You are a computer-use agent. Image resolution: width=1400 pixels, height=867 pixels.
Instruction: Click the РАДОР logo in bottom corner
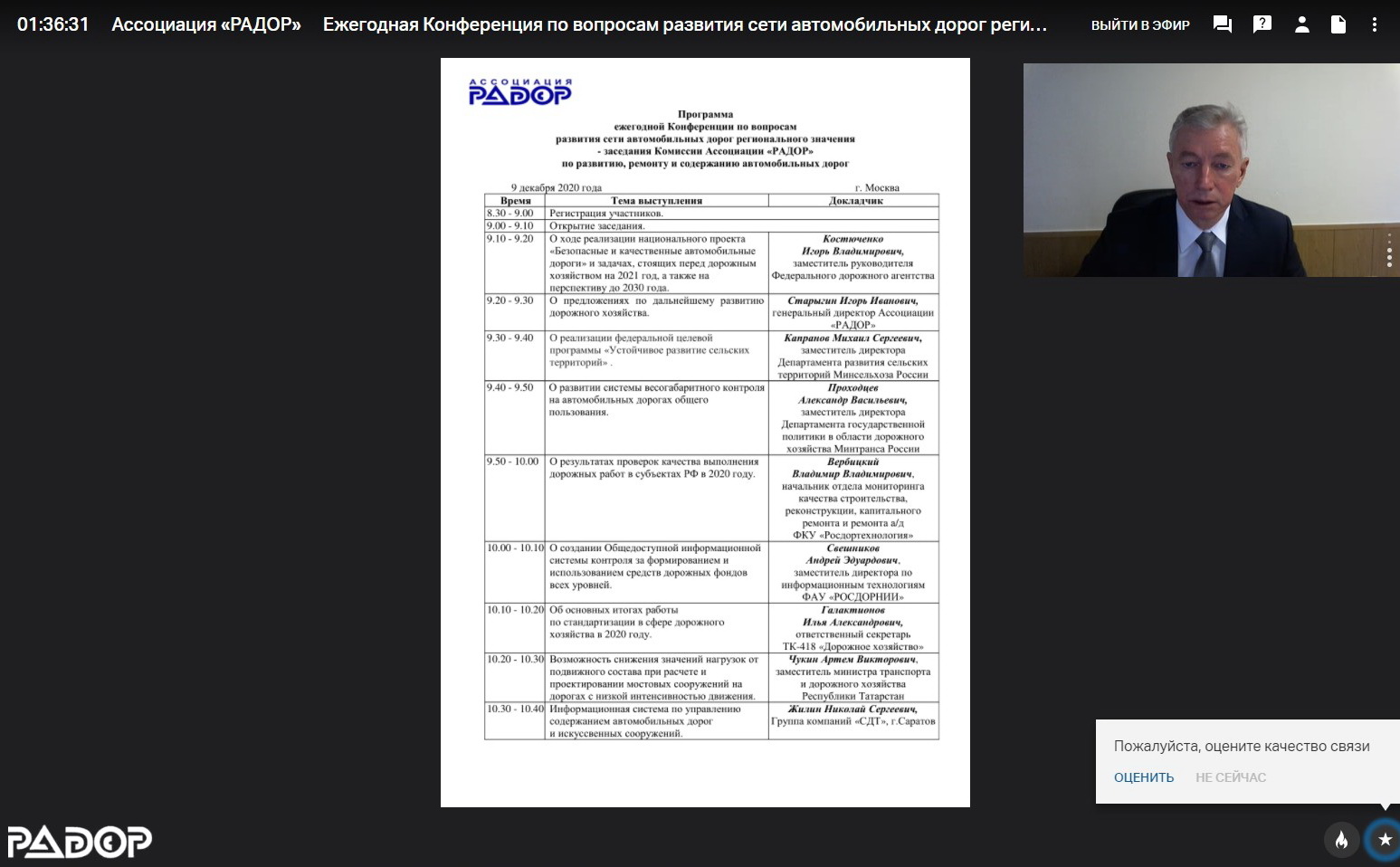click(80, 842)
